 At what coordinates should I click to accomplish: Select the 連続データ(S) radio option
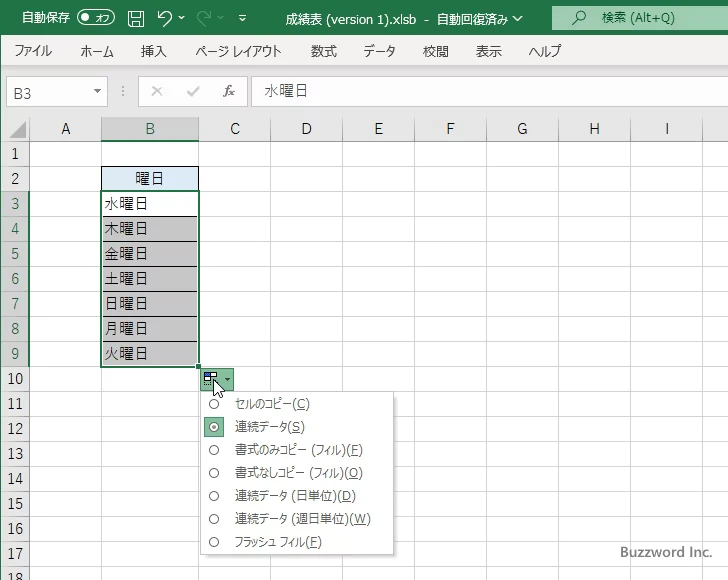tap(297, 427)
